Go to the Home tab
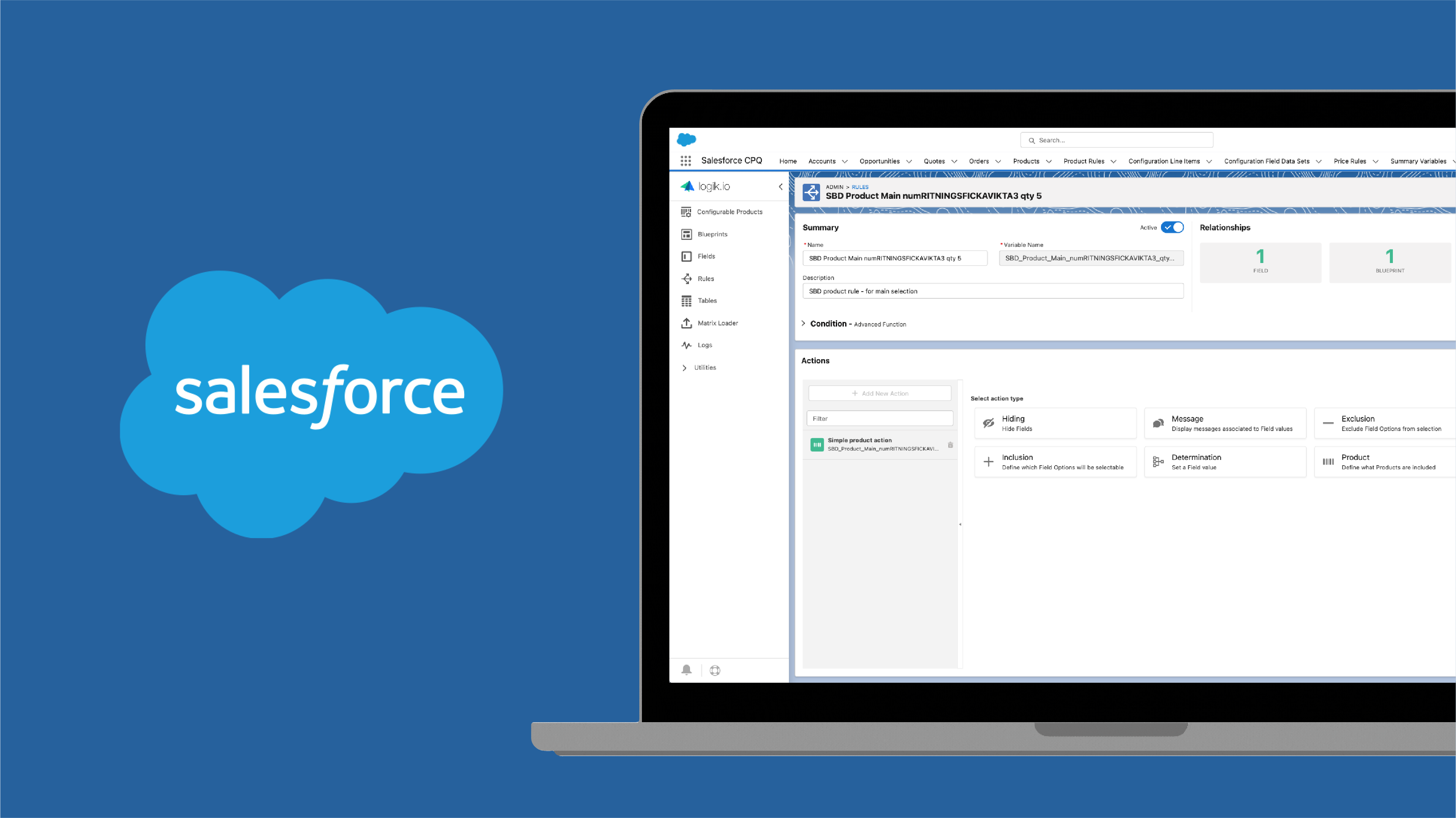1456x818 pixels. pos(788,162)
